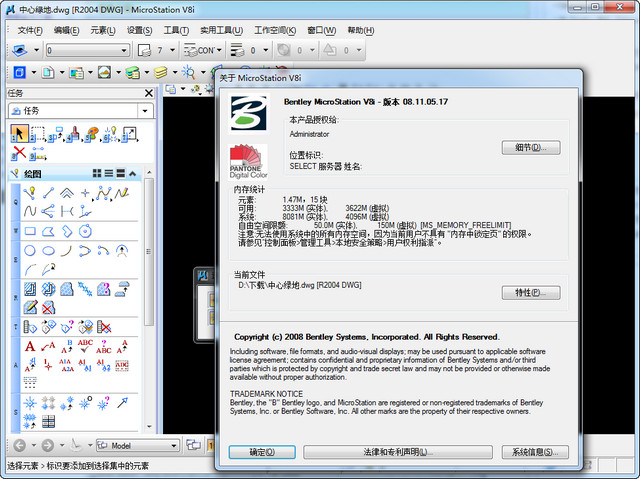Viewport: 640px width, 479px height.
Task: Select the Place SmartLine tool
Action: coord(29,192)
